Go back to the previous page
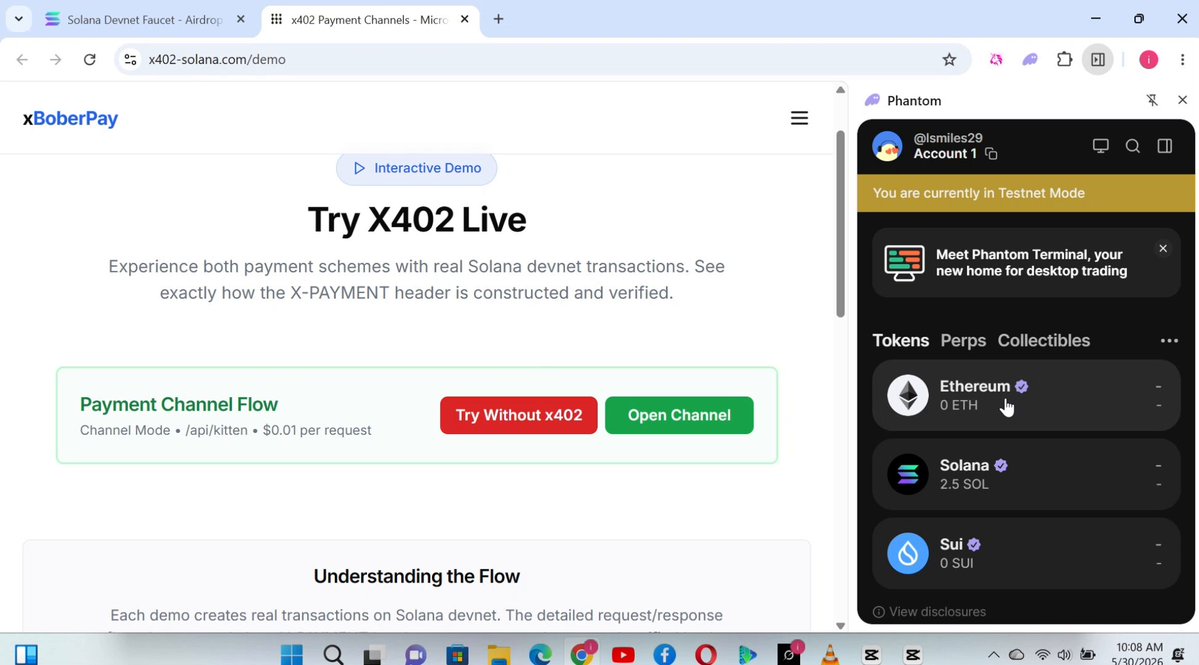1199x665 pixels. coord(22,60)
